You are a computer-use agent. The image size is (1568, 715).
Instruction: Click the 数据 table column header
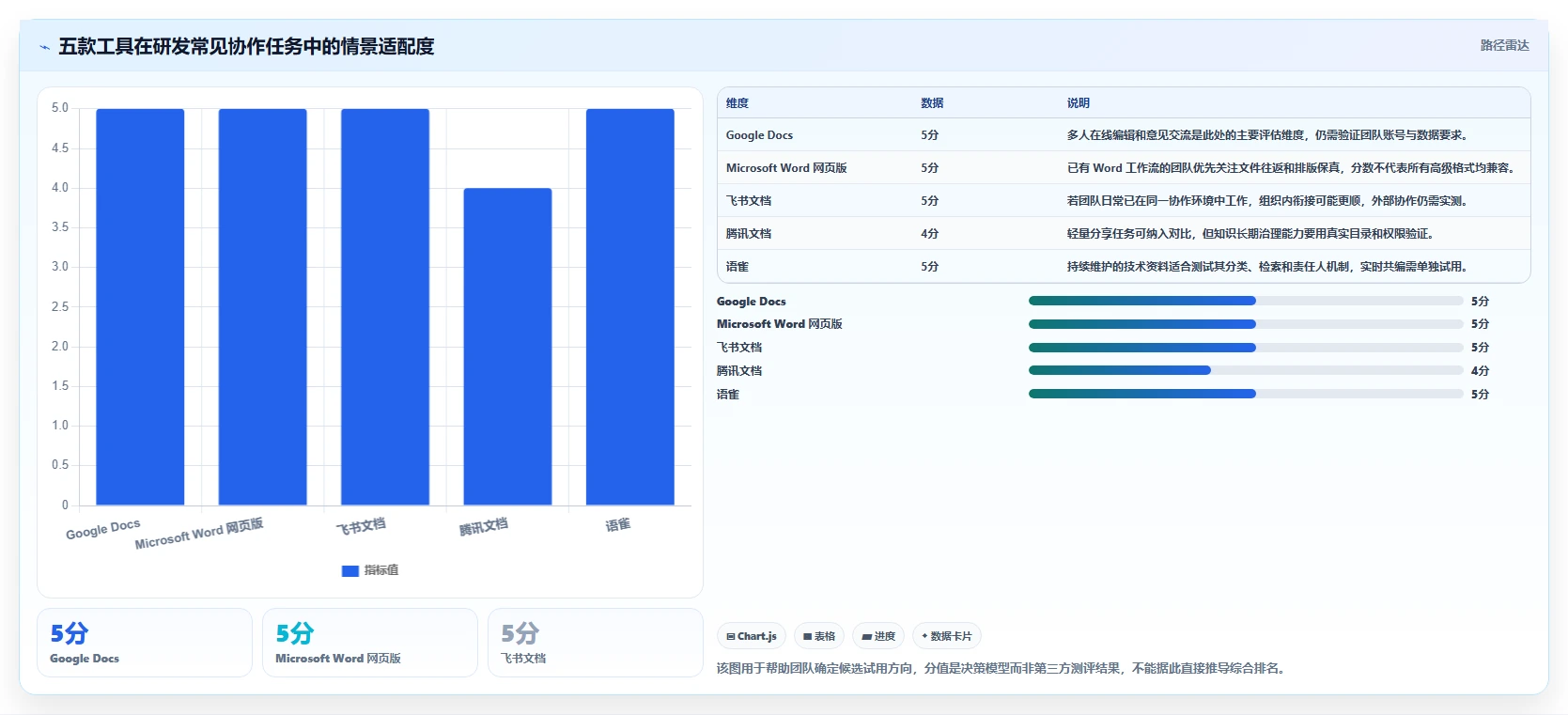coord(932,103)
